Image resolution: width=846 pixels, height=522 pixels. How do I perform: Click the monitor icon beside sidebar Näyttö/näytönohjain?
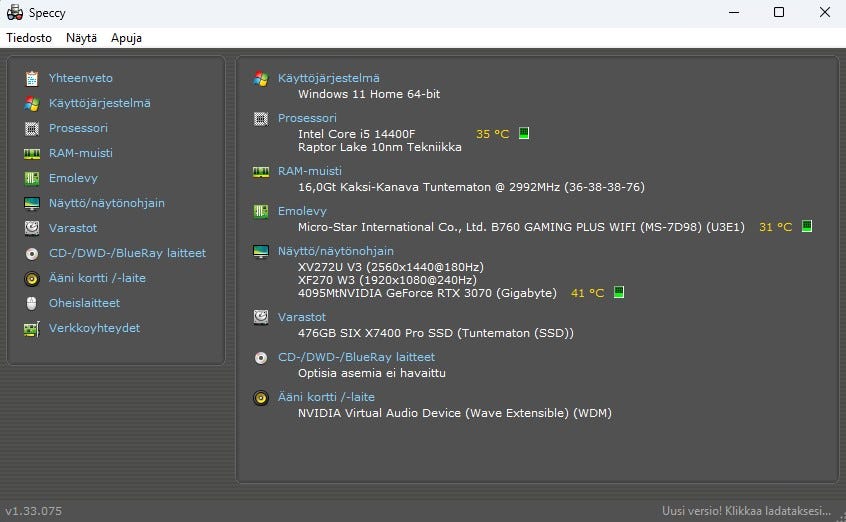(x=32, y=204)
